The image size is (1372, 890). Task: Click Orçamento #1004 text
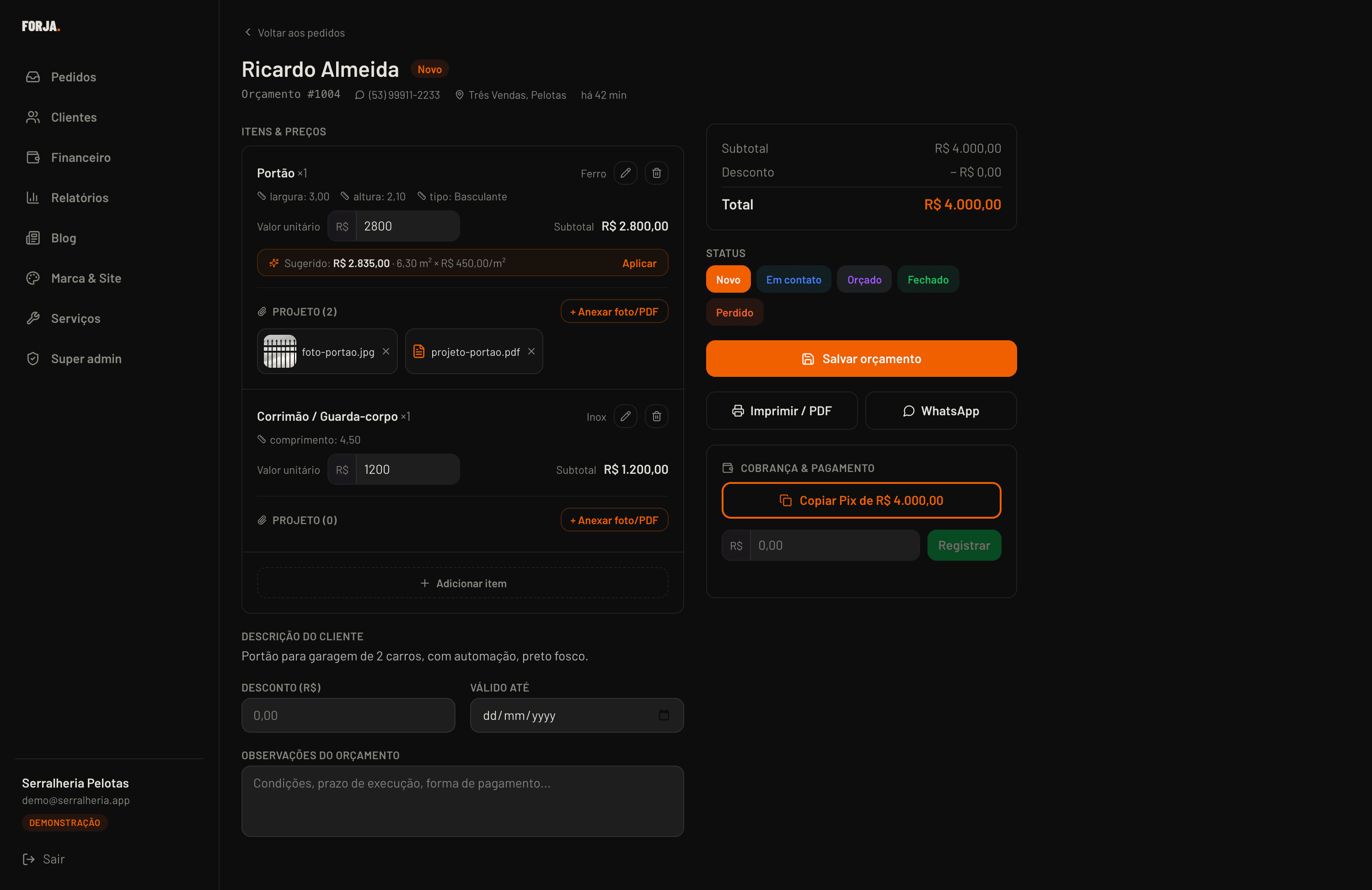(x=290, y=94)
